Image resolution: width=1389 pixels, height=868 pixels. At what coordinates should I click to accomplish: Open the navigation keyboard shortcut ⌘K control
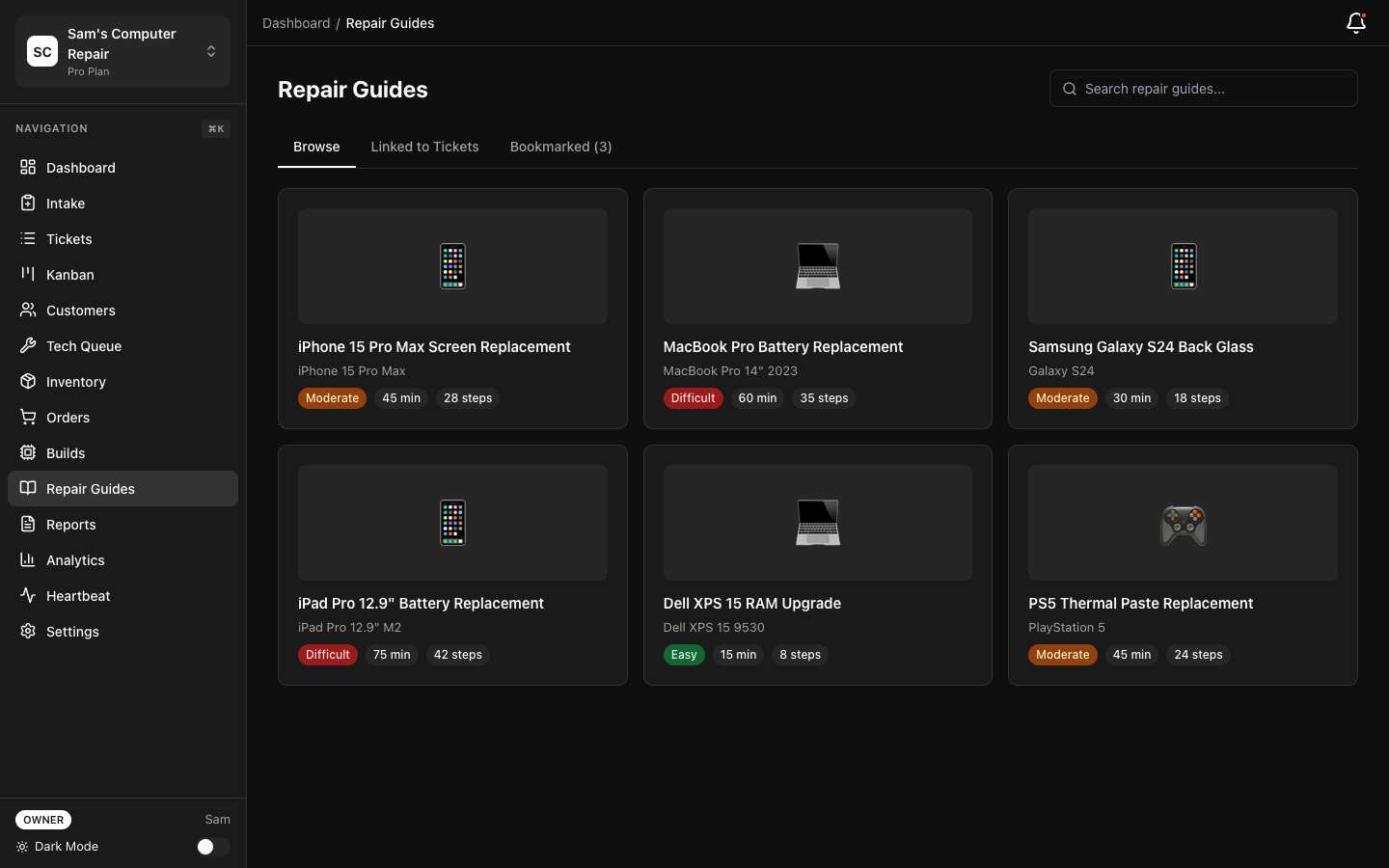215,128
